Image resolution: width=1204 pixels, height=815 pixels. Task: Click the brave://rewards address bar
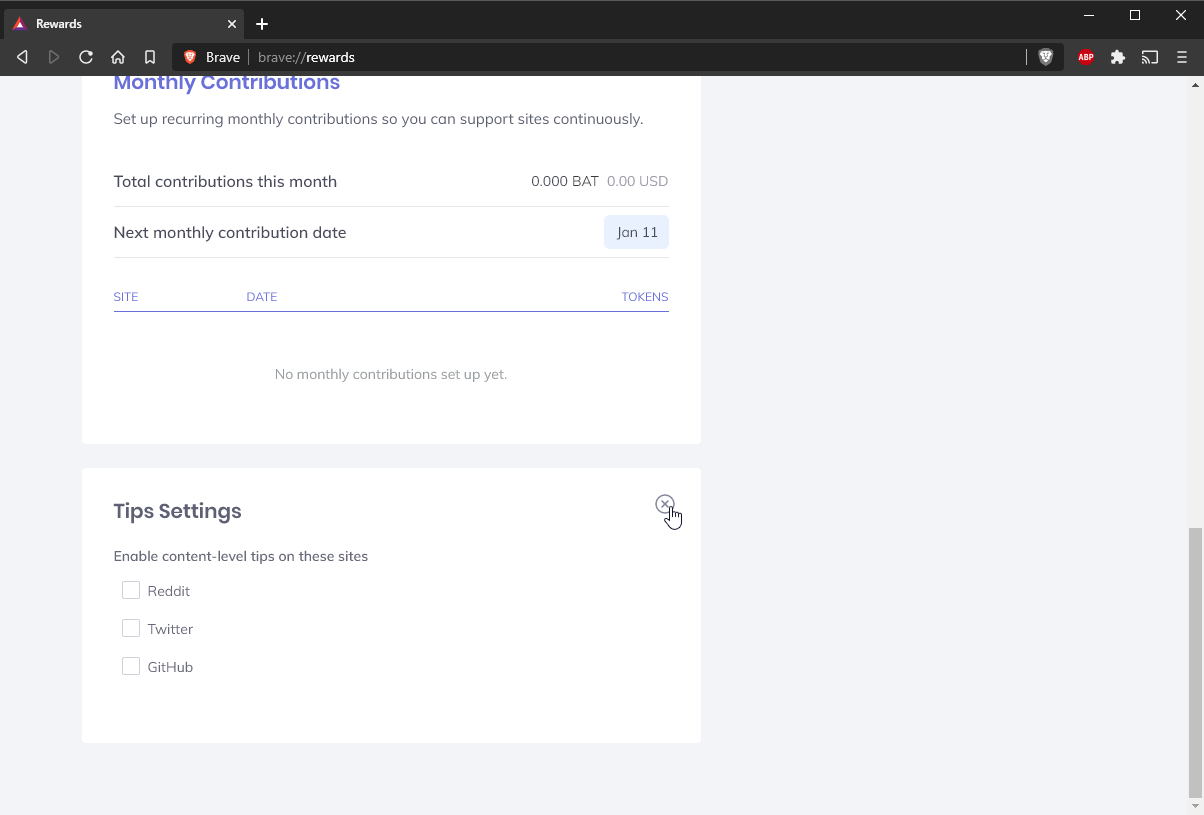[x=600, y=57]
